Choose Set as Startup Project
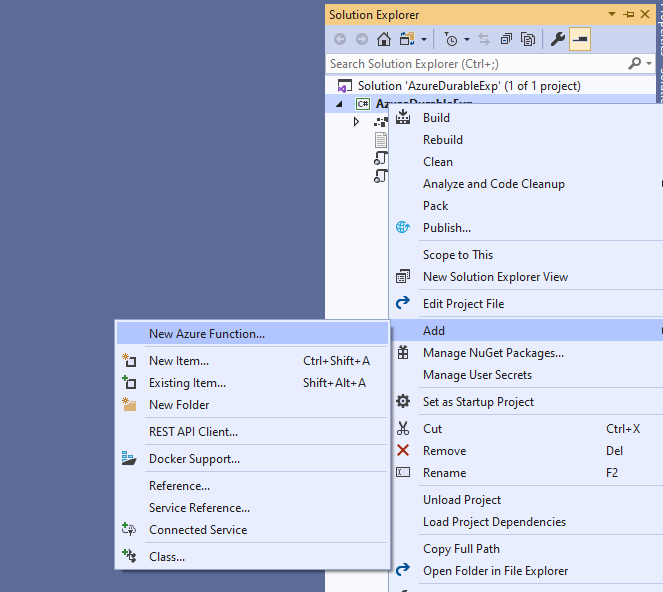Image resolution: width=663 pixels, height=592 pixels. click(x=478, y=402)
